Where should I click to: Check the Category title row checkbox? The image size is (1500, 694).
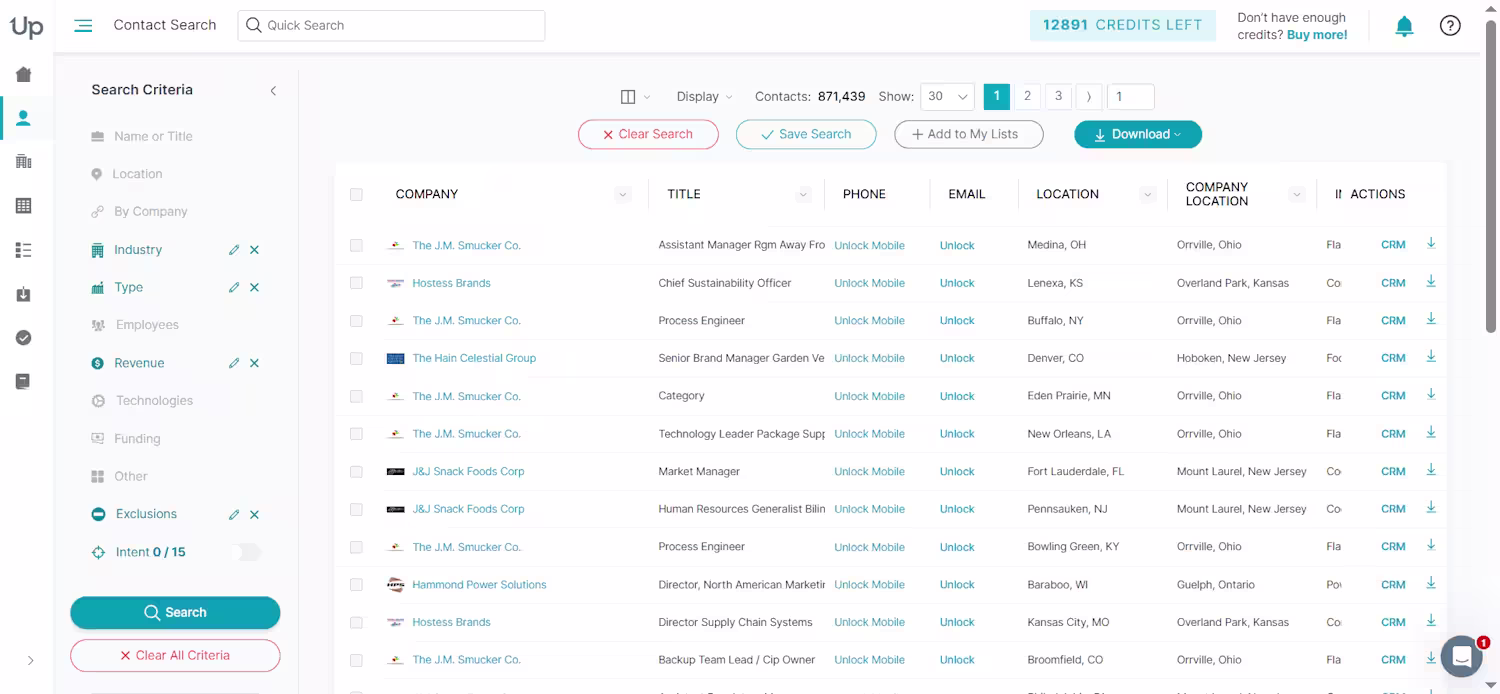click(x=356, y=396)
